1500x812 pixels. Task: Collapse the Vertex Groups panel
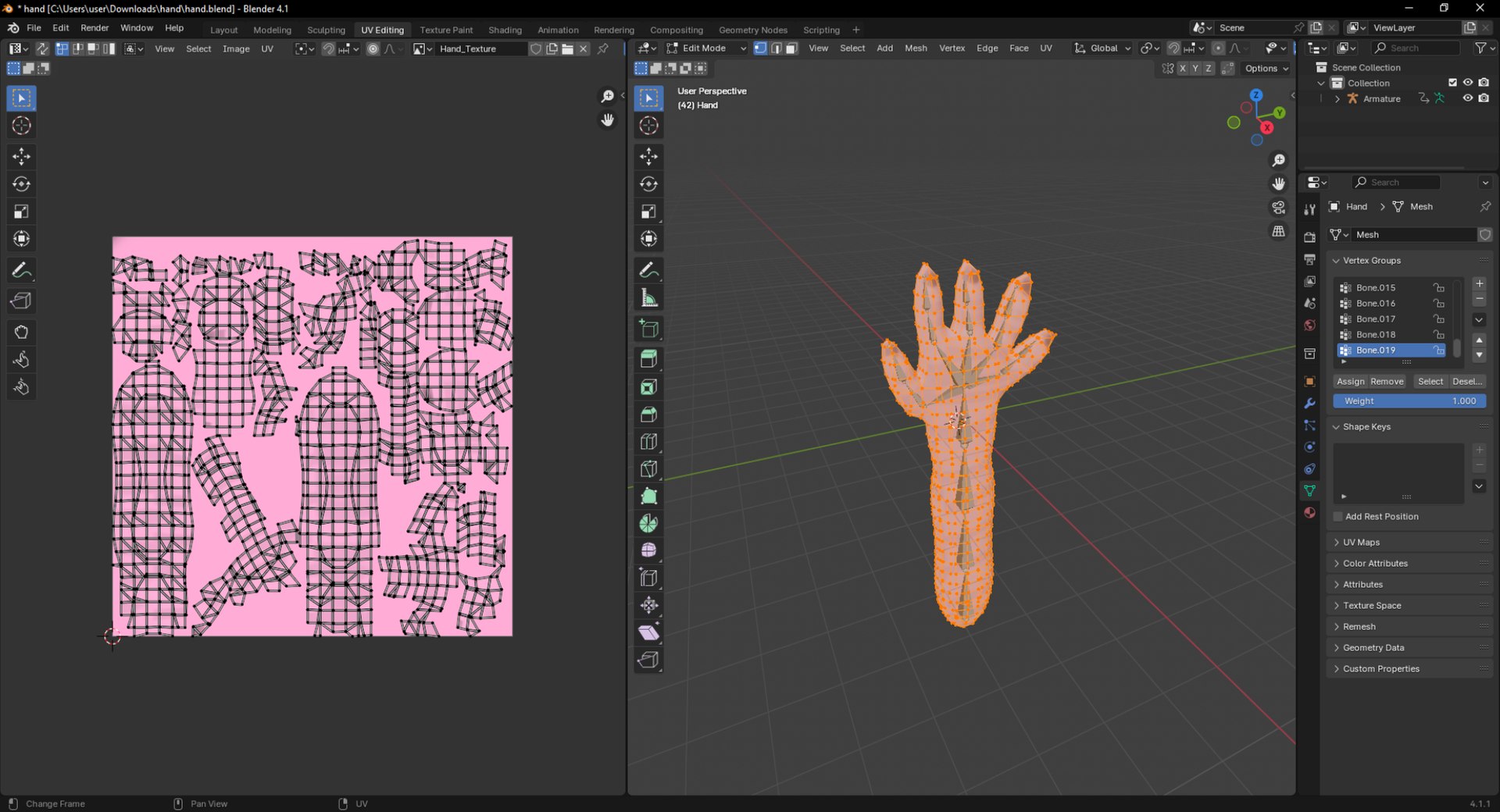[x=1409, y=261]
